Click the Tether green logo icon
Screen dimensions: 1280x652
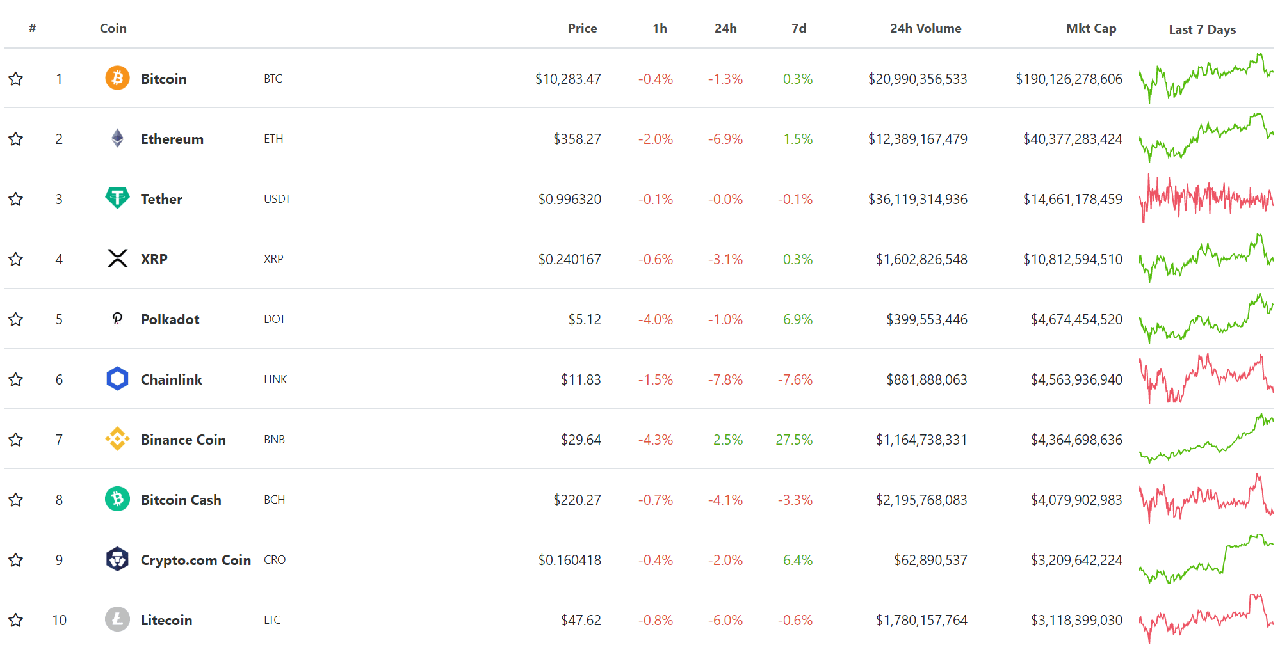pos(117,198)
